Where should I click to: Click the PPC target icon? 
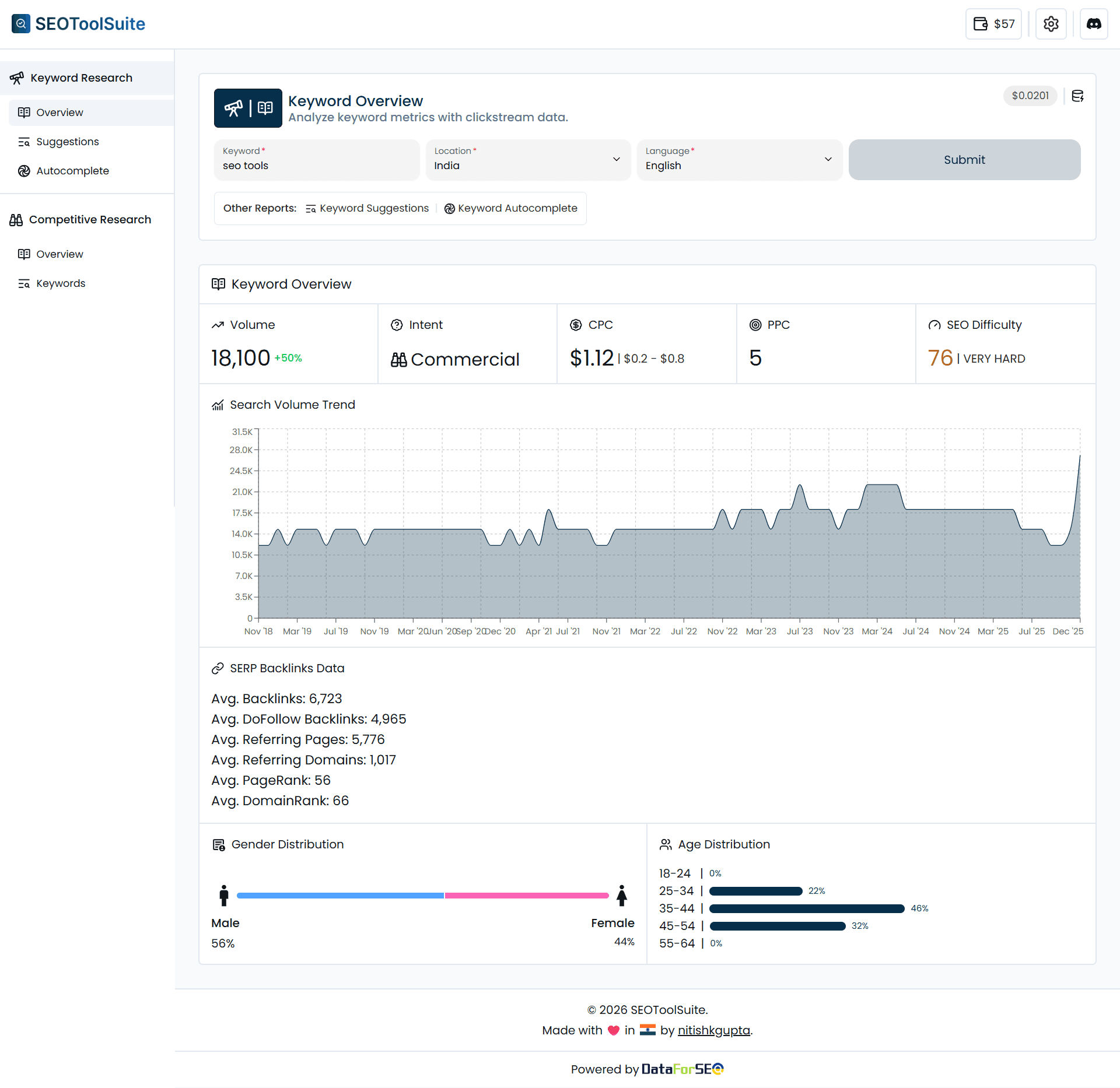(755, 325)
